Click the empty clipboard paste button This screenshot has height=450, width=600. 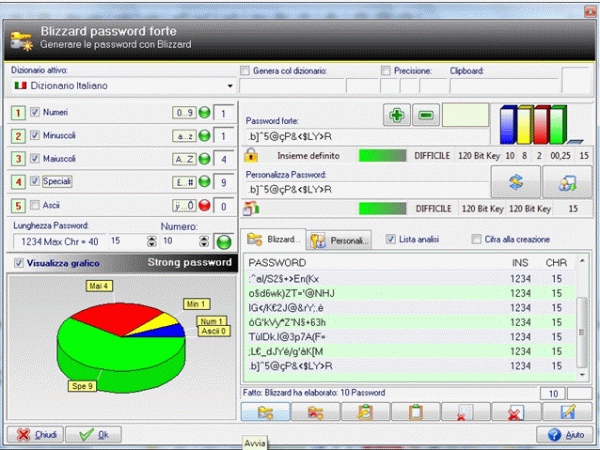pyautogui.click(x=415, y=412)
